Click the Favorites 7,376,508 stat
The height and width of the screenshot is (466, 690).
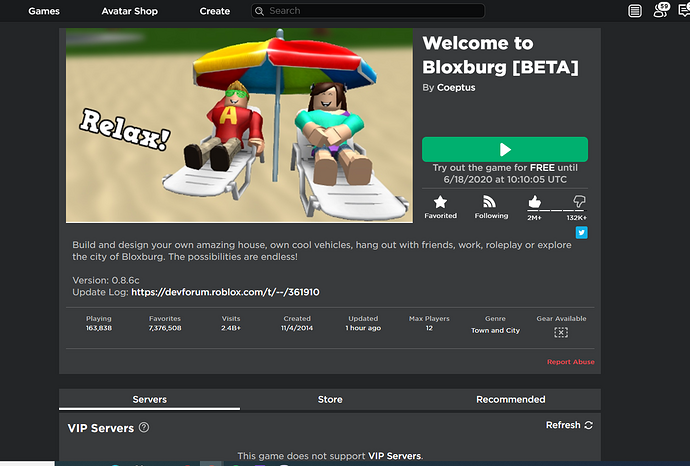tap(165, 323)
